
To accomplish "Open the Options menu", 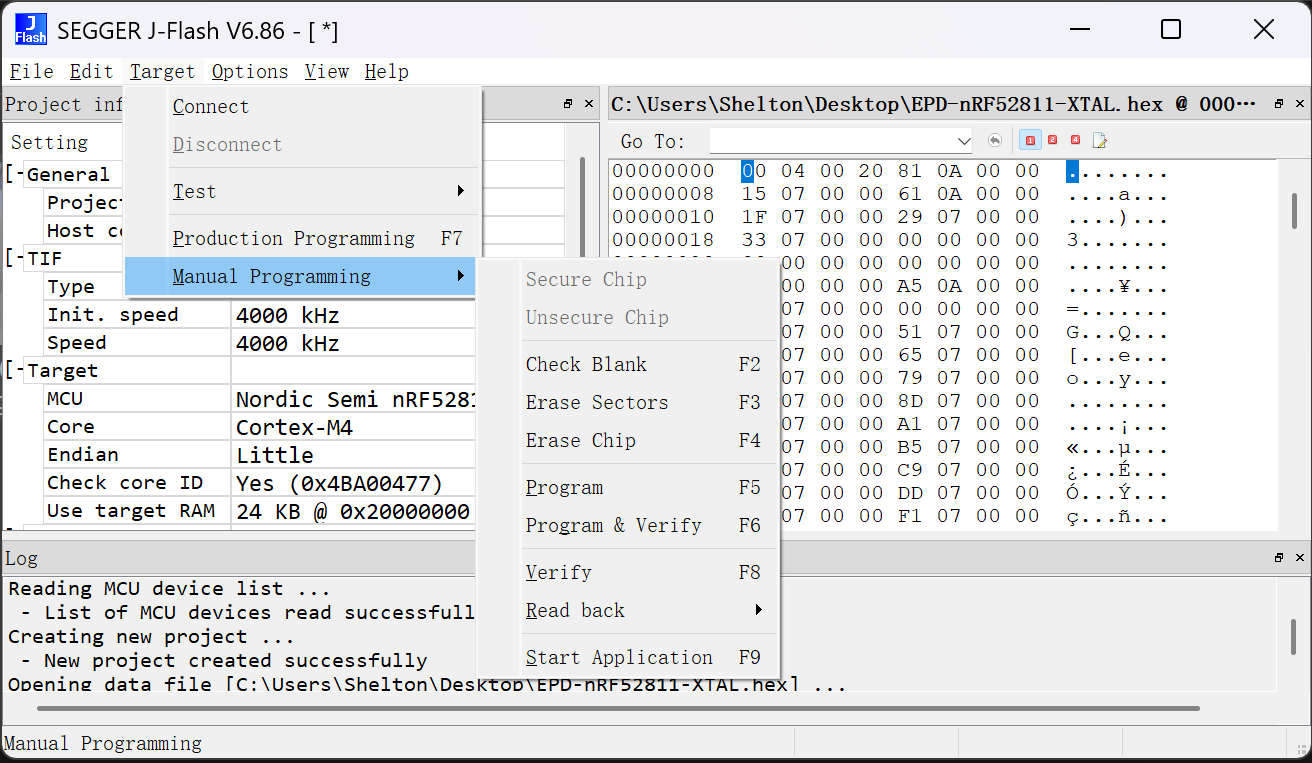I will (x=249, y=71).
